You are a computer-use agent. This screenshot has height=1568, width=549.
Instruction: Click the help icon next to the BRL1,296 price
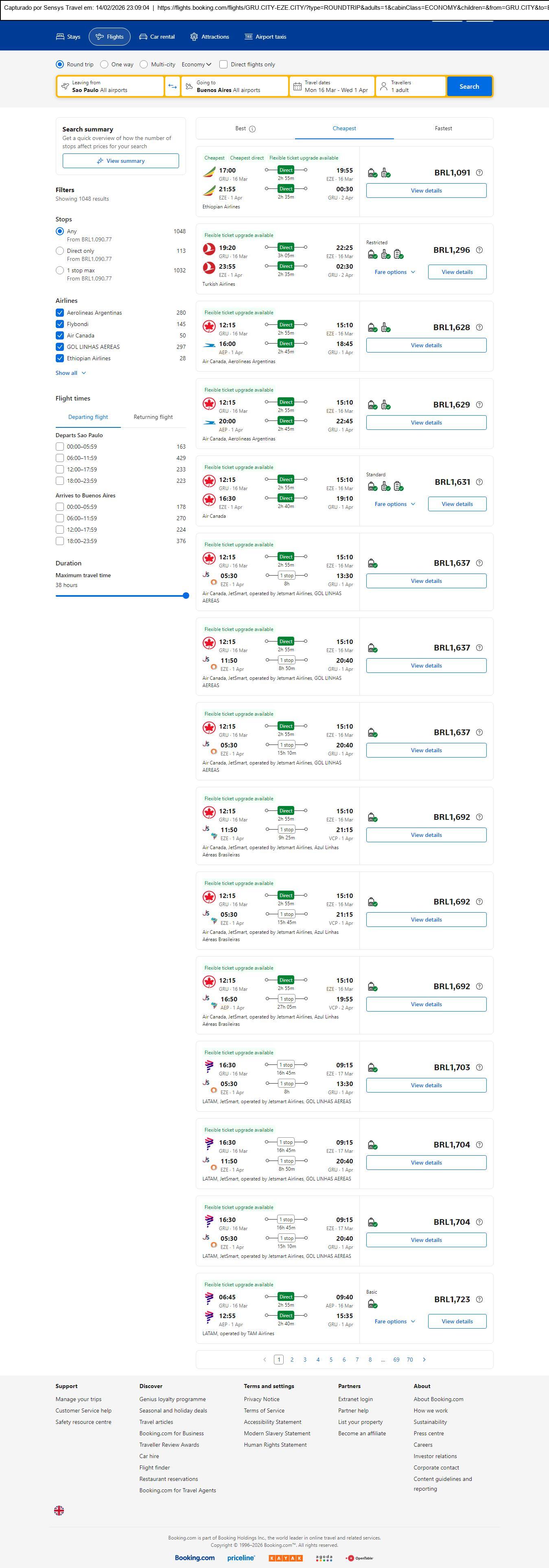(479, 250)
